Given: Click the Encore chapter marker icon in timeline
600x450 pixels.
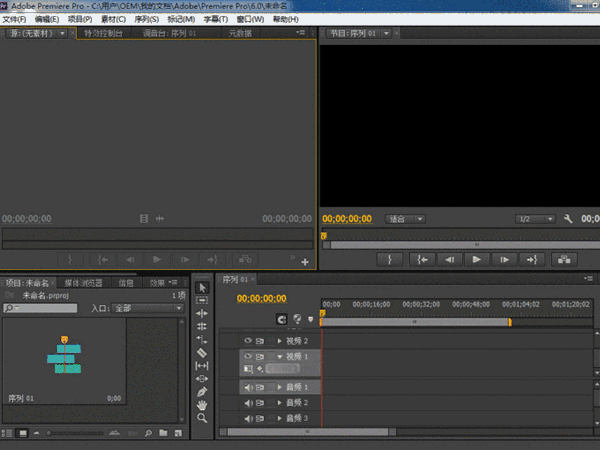Looking at the screenshot, I should click(x=297, y=319).
